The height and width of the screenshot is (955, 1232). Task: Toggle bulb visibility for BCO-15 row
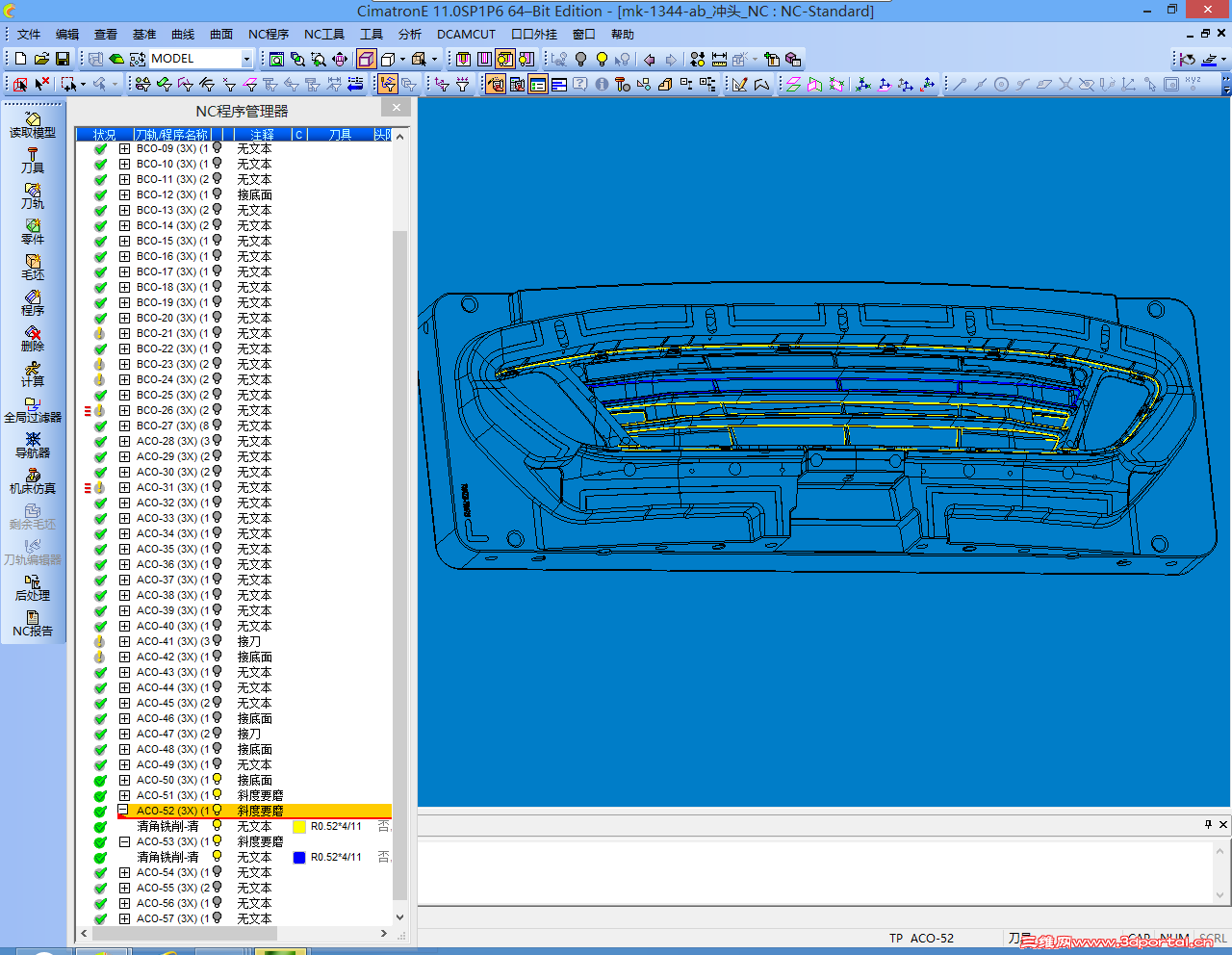coord(218,241)
